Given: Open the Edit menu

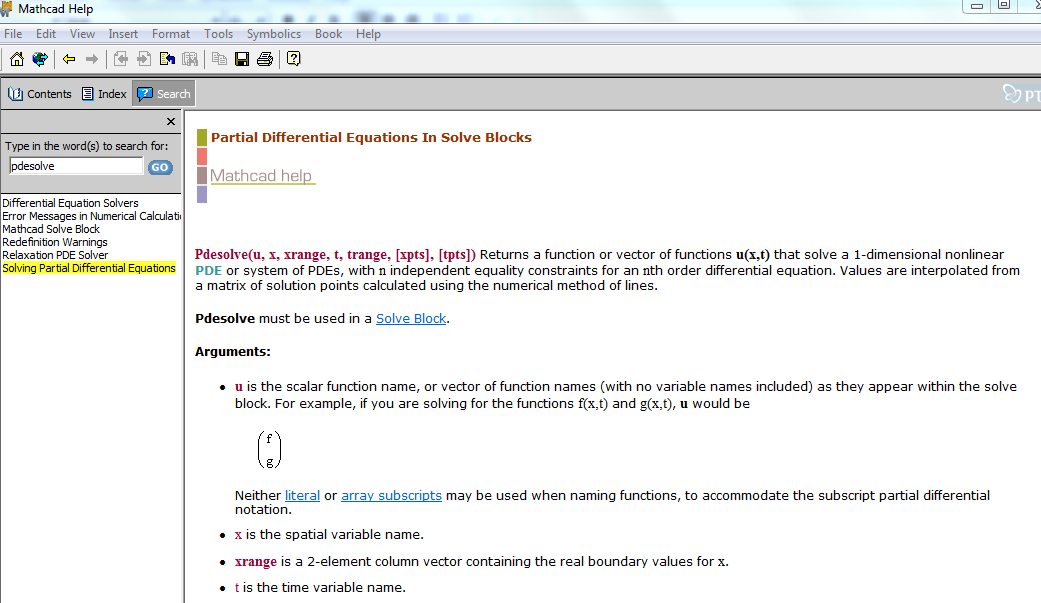Looking at the screenshot, I should click(x=46, y=34).
